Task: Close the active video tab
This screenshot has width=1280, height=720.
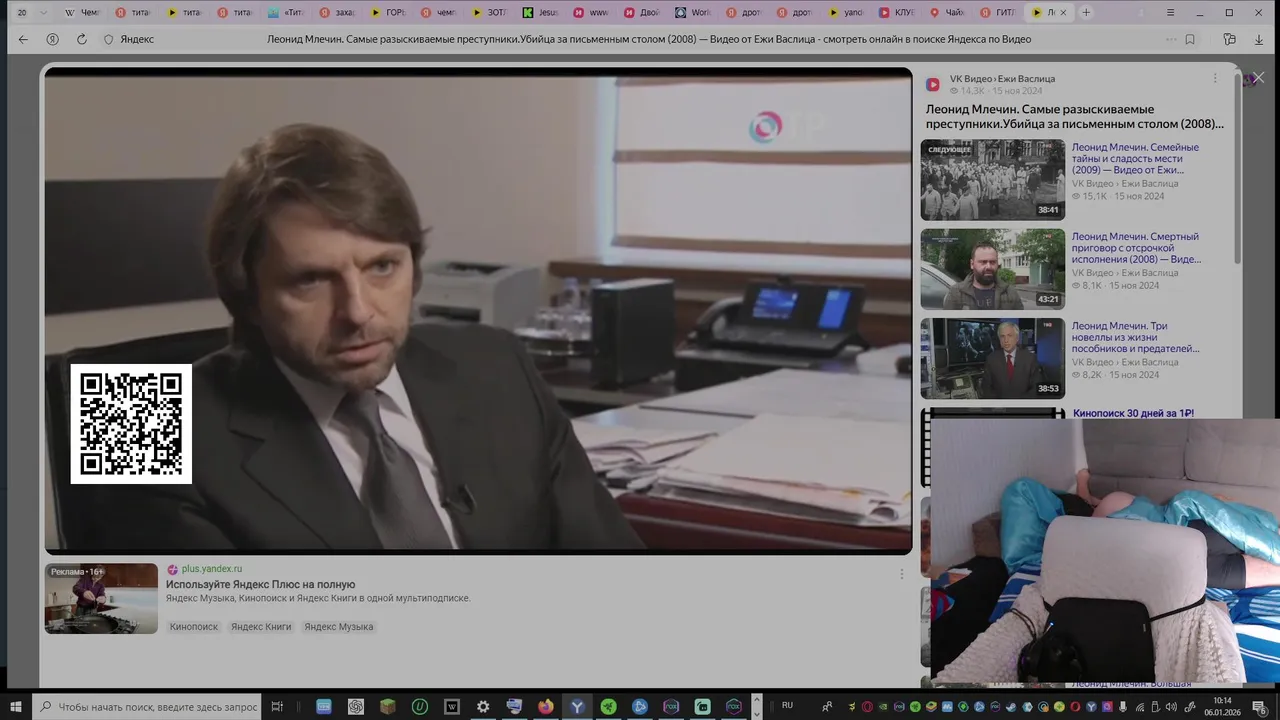Action: click(1063, 13)
